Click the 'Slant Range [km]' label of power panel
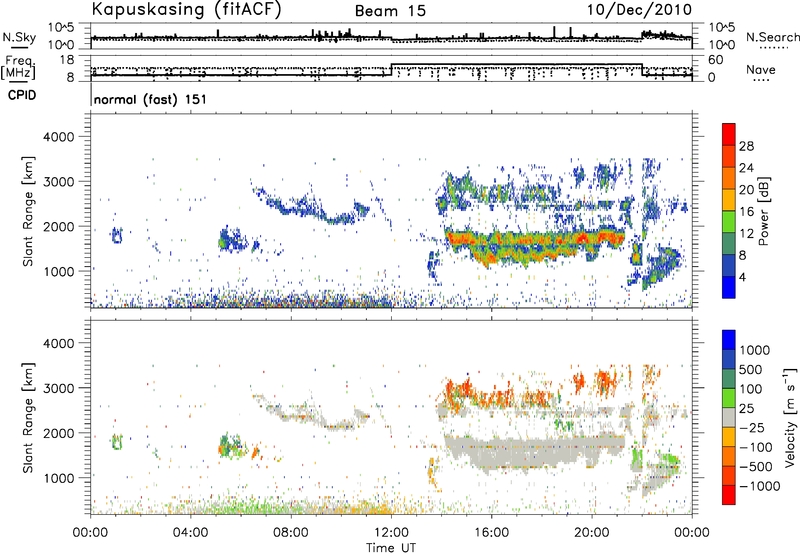Image resolution: width=800 pixels, height=554 pixels. tap(28, 211)
